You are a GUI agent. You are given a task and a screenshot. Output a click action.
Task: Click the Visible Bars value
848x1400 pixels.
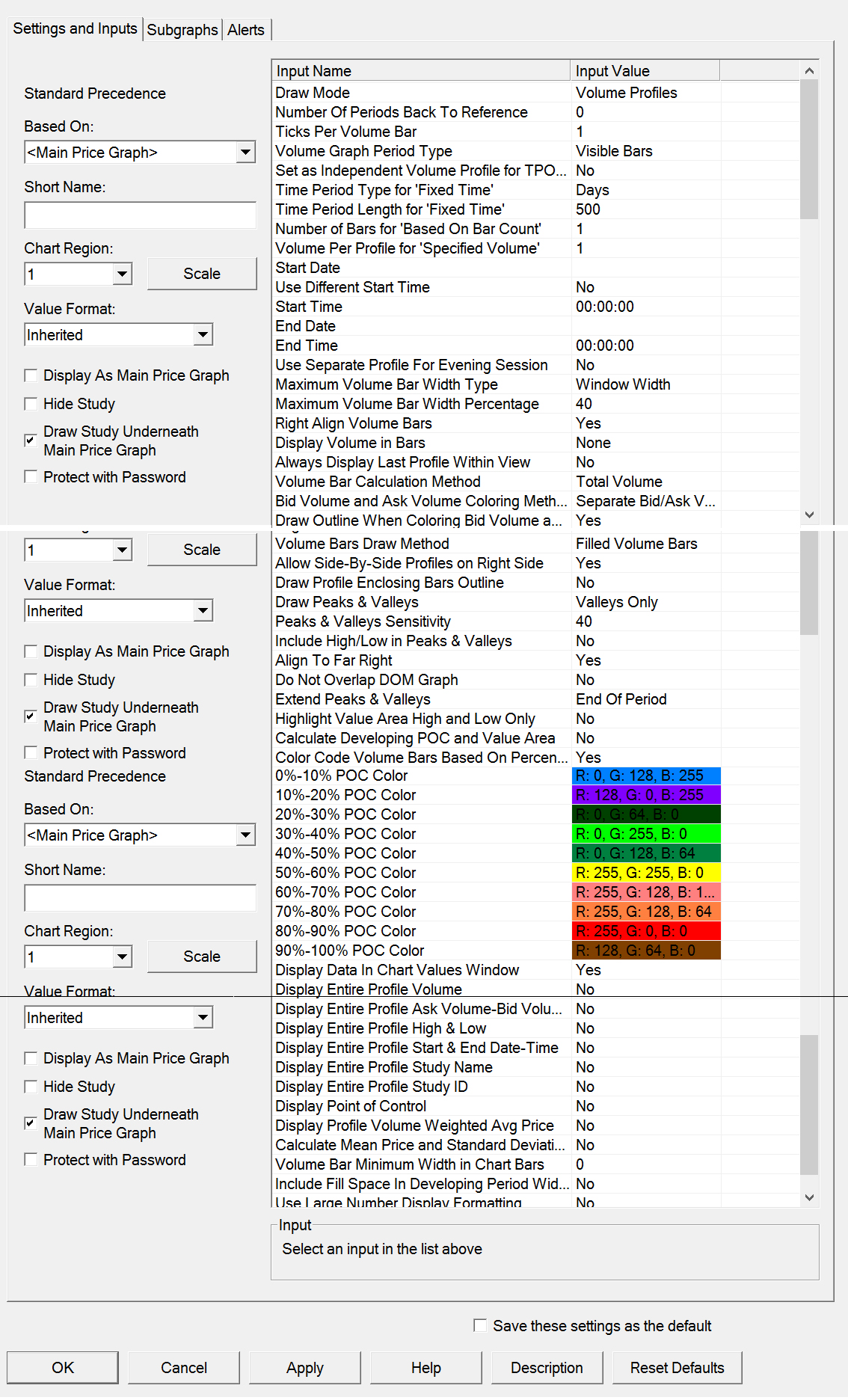pyautogui.click(x=614, y=151)
